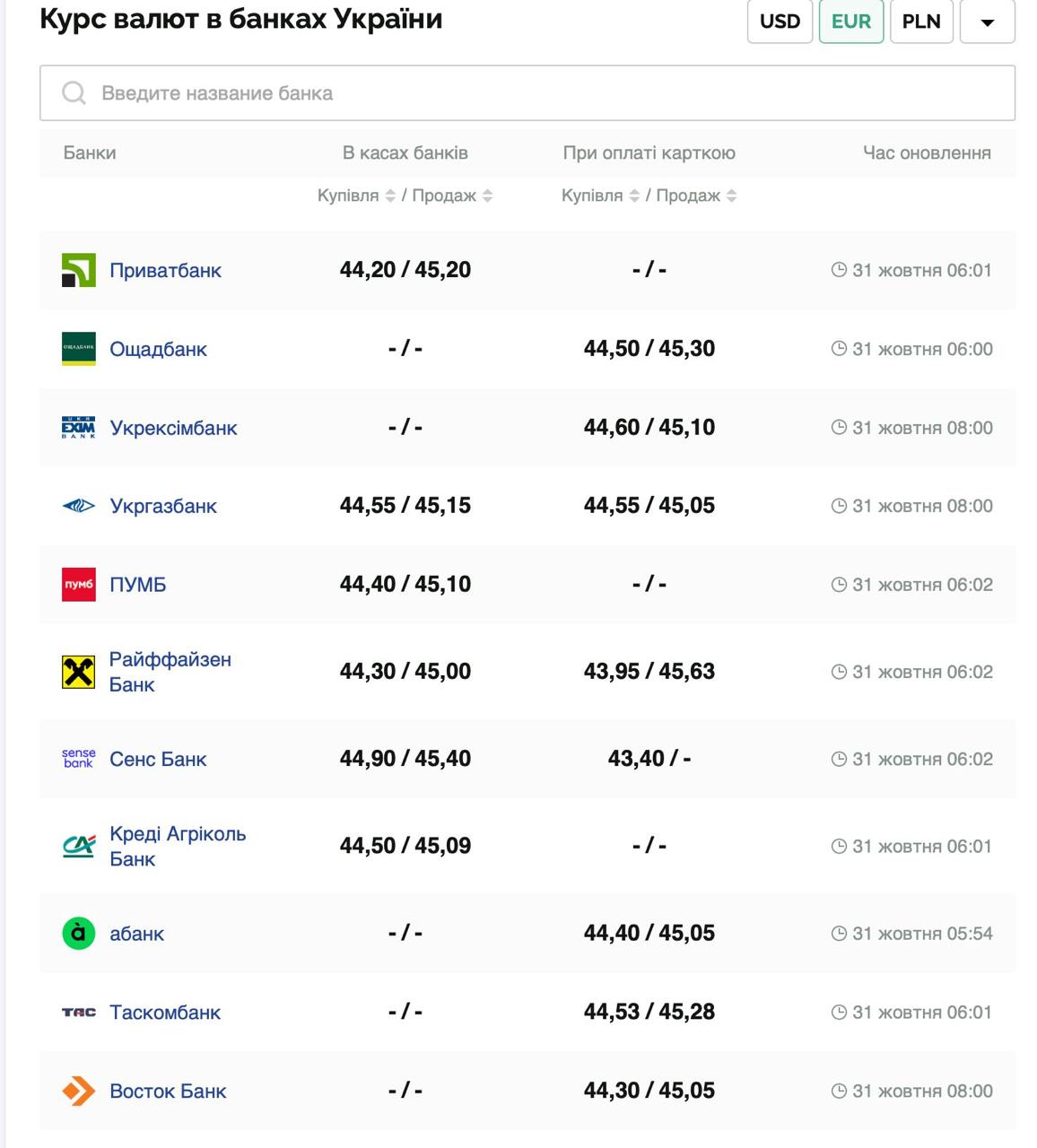
Task: Open the Сенс Банк link
Action: [x=158, y=760]
